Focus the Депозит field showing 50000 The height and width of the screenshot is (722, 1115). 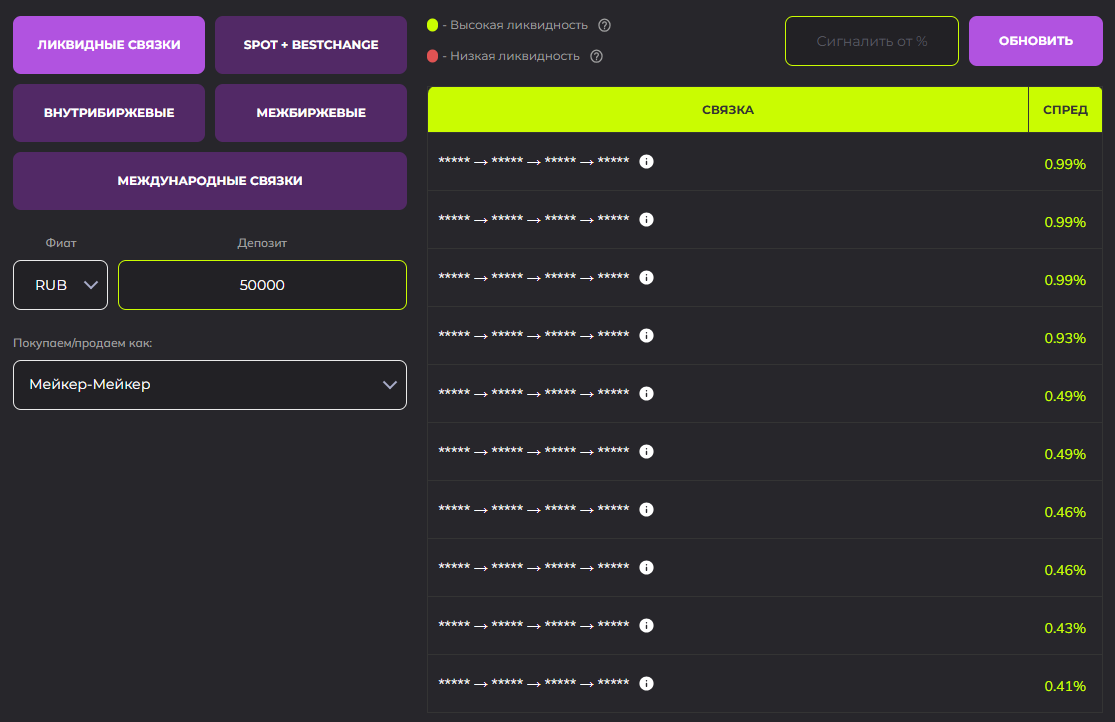(x=262, y=285)
